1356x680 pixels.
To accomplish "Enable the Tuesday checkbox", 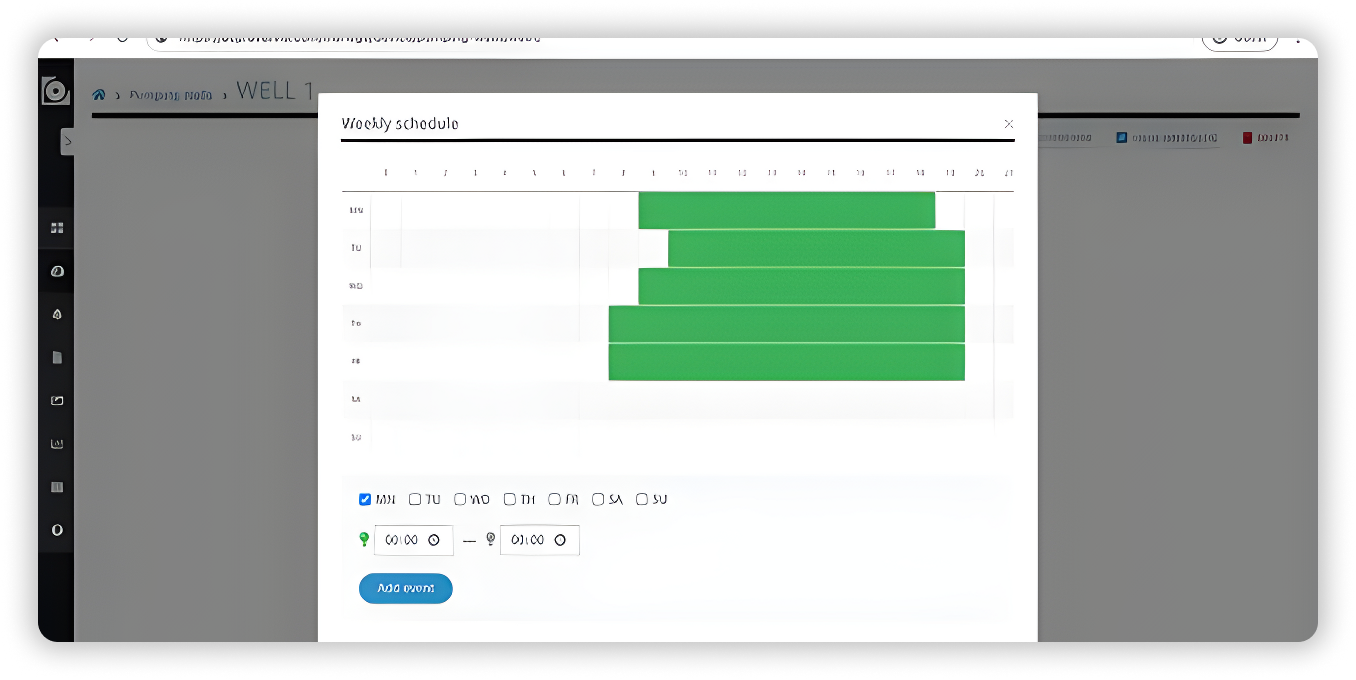I will (x=415, y=499).
